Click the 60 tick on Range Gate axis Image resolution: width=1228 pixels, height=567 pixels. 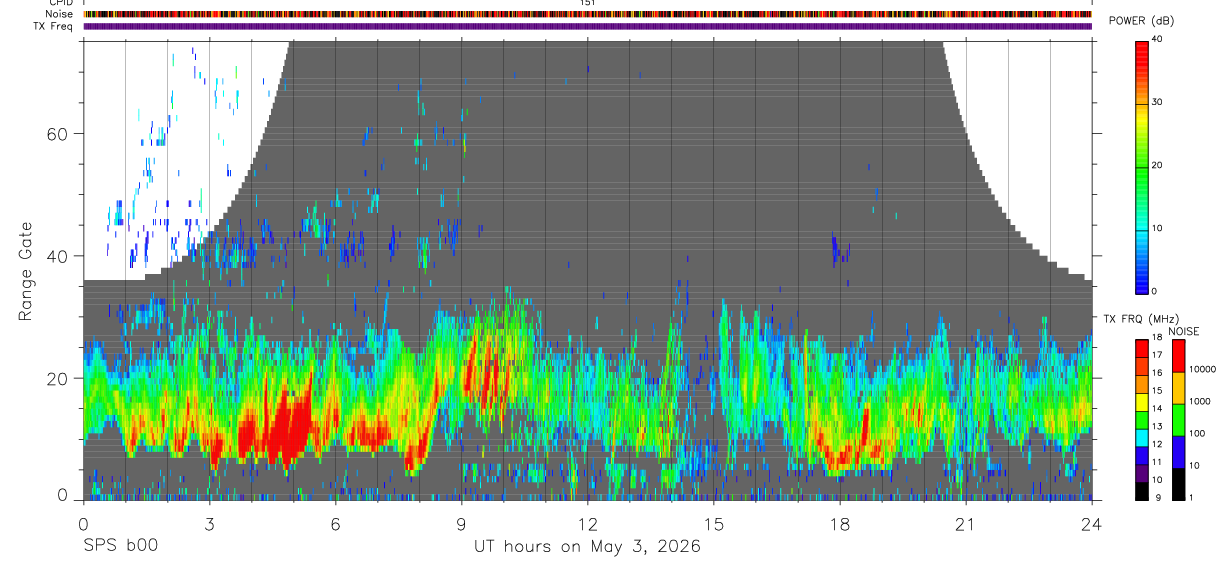point(60,133)
